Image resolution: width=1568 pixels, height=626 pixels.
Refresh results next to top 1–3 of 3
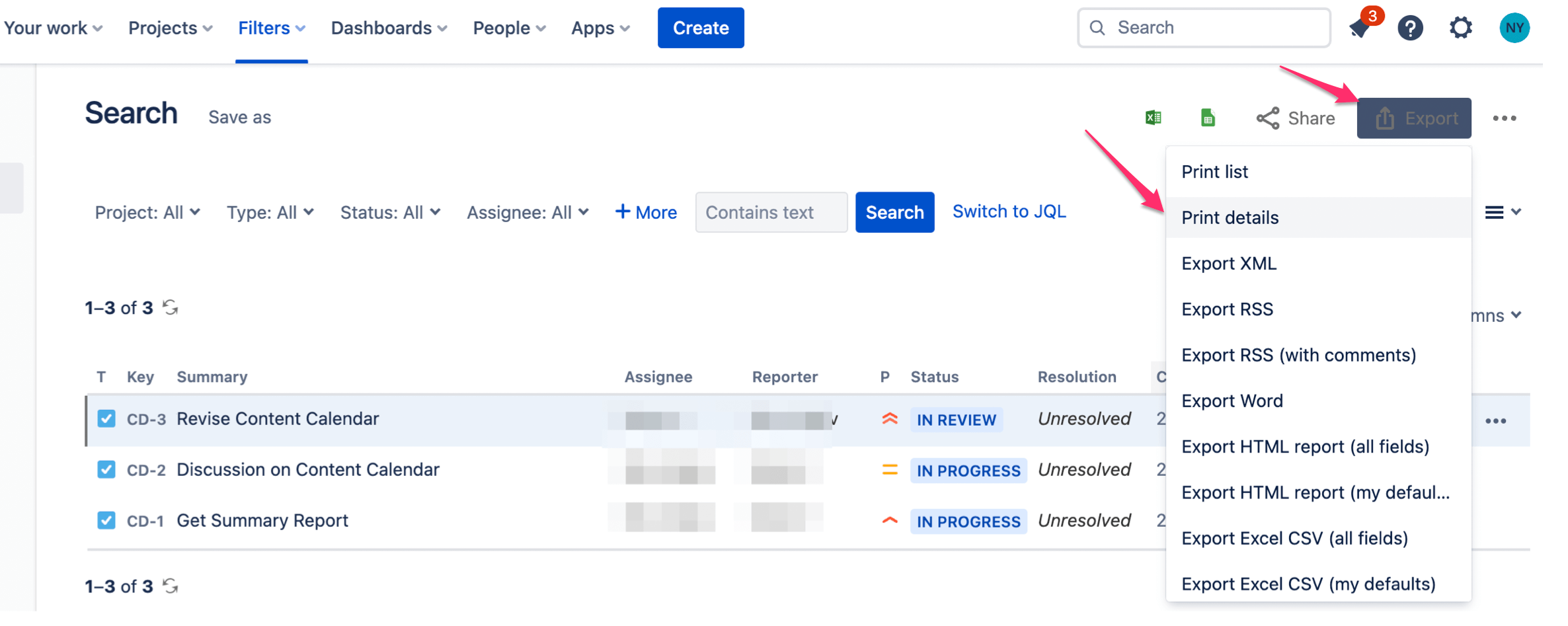[x=171, y=307]
